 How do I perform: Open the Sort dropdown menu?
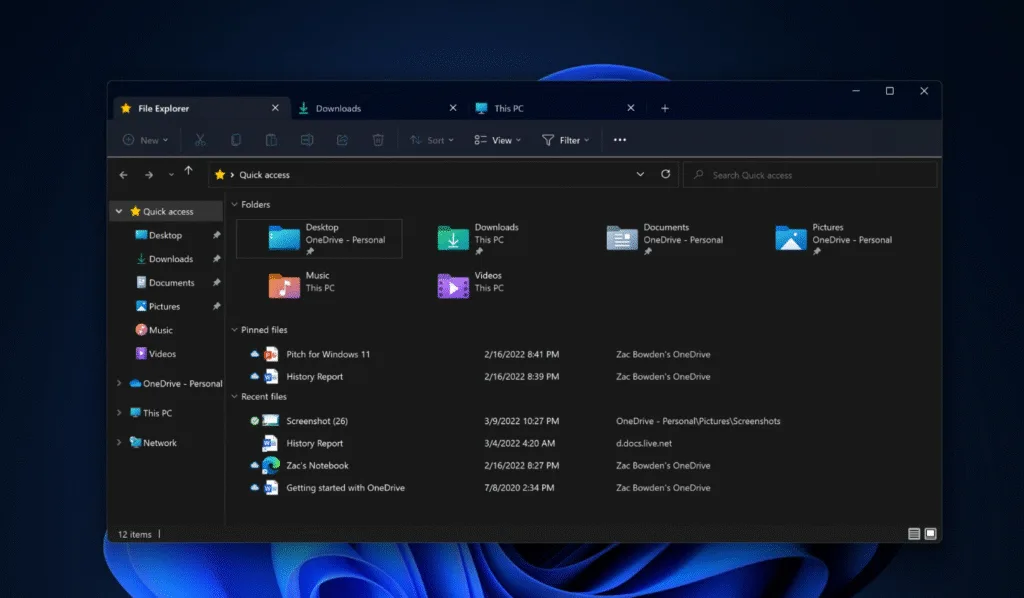[434, 140]
